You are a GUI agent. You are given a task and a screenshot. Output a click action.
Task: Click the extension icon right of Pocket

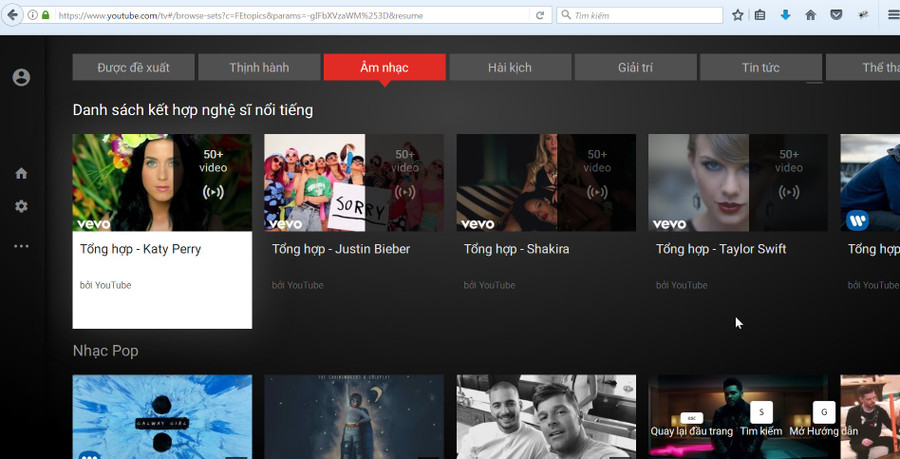coord(863,15)
